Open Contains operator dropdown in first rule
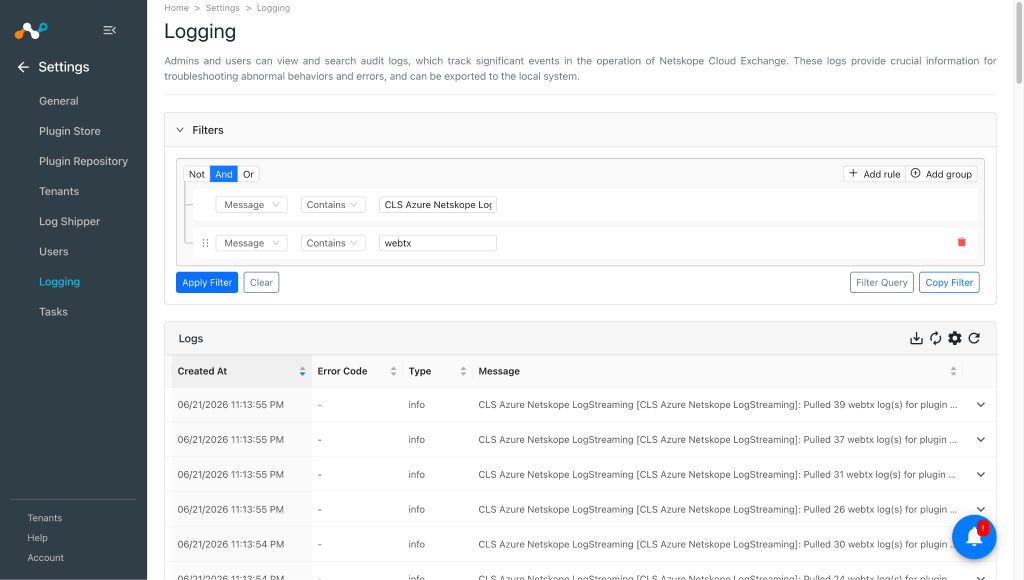Image resolution: width=1024 pixels, height=580 pixels. click(333, 204)
